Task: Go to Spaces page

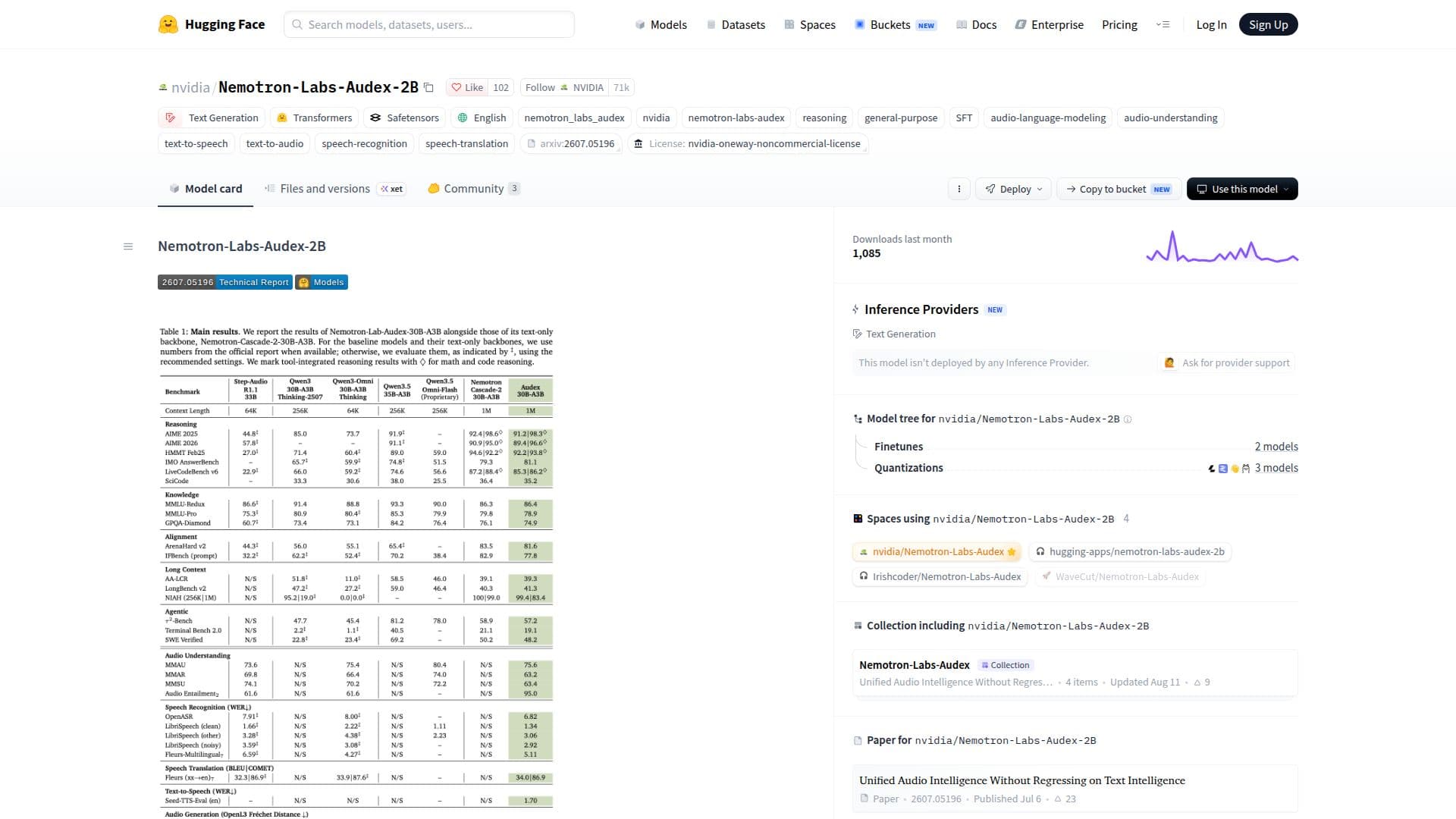Action: pyautogui.click(x=809, y=24)
